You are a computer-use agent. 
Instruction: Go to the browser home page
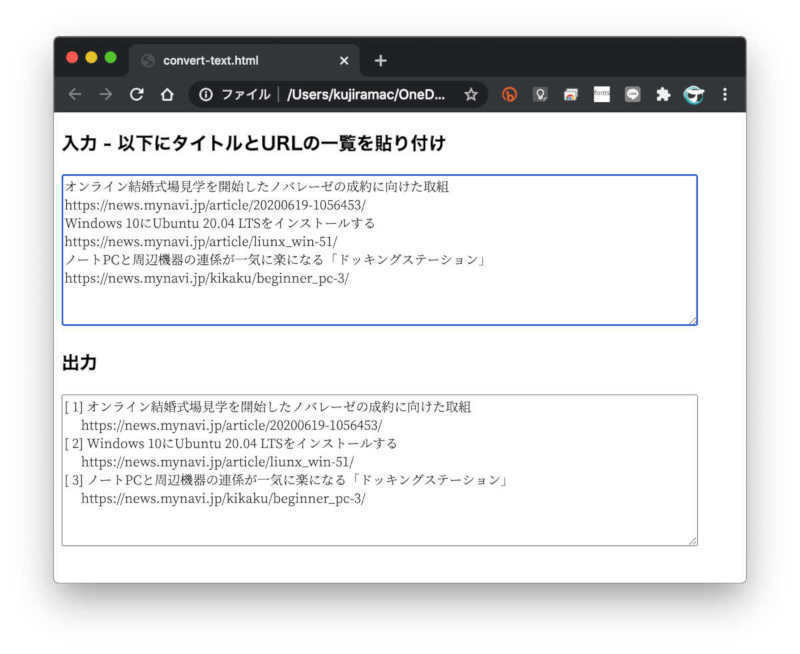pyautogui.click(x=167, y=94)
